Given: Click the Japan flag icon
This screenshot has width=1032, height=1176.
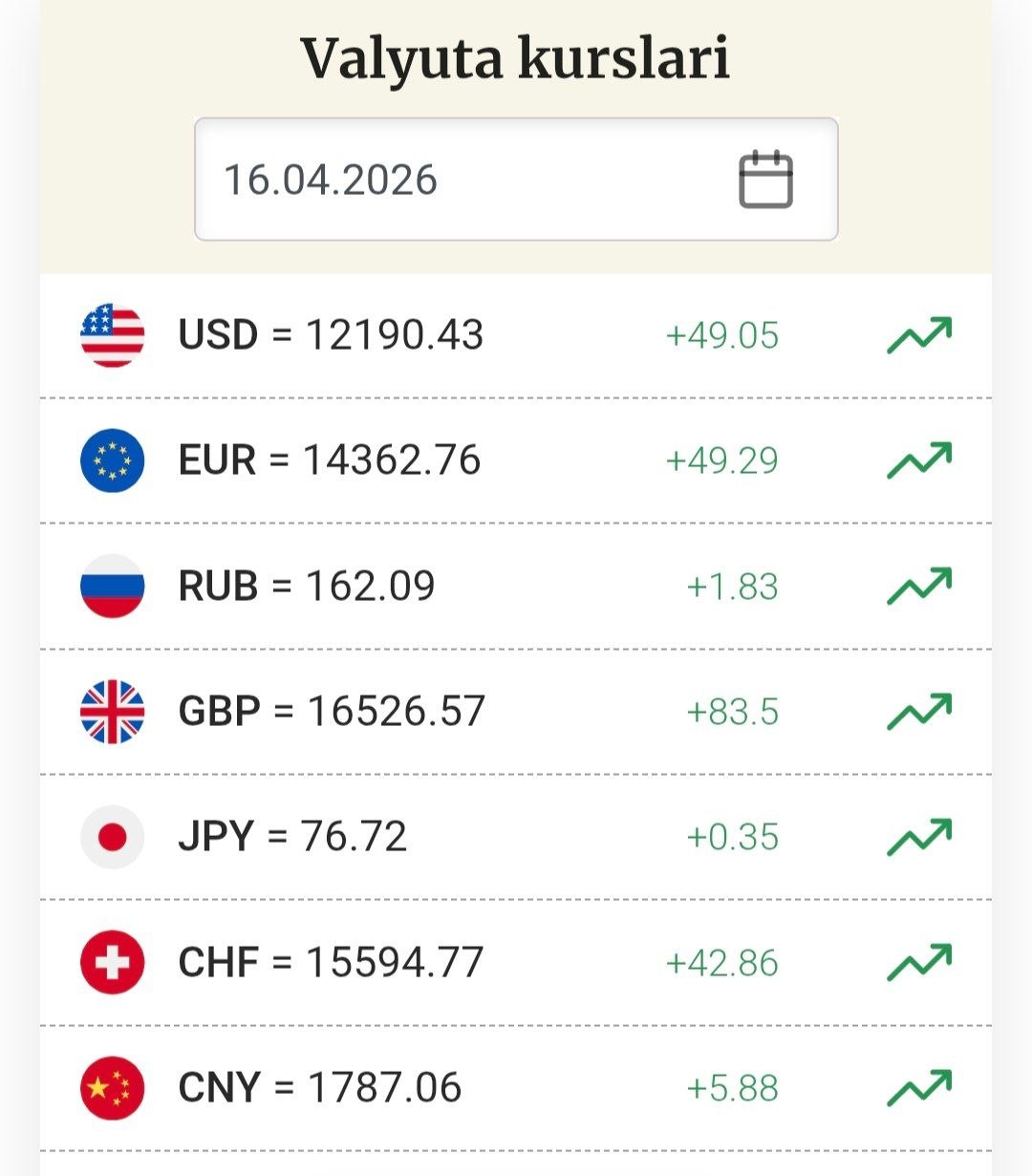Looking at the screenshot, I should coord(113,837).
